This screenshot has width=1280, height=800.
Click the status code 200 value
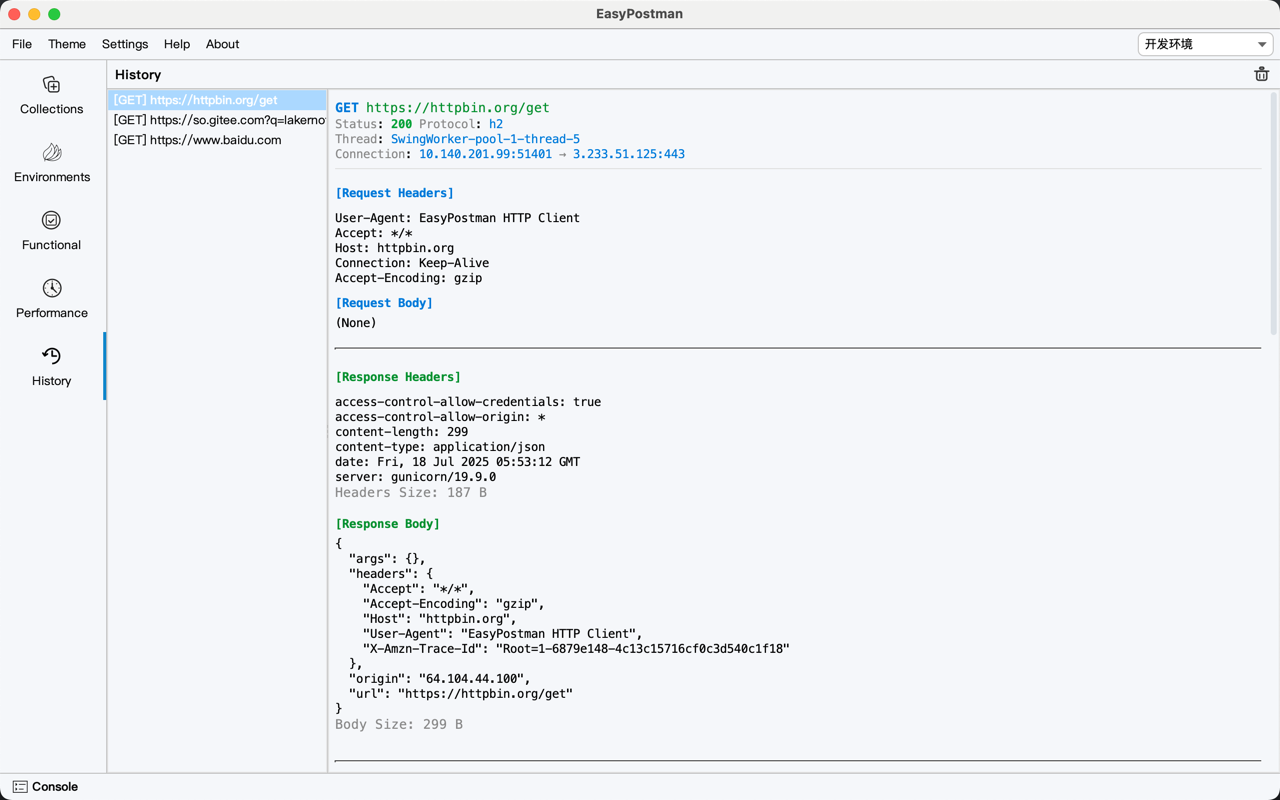click(x=401, y=124)
